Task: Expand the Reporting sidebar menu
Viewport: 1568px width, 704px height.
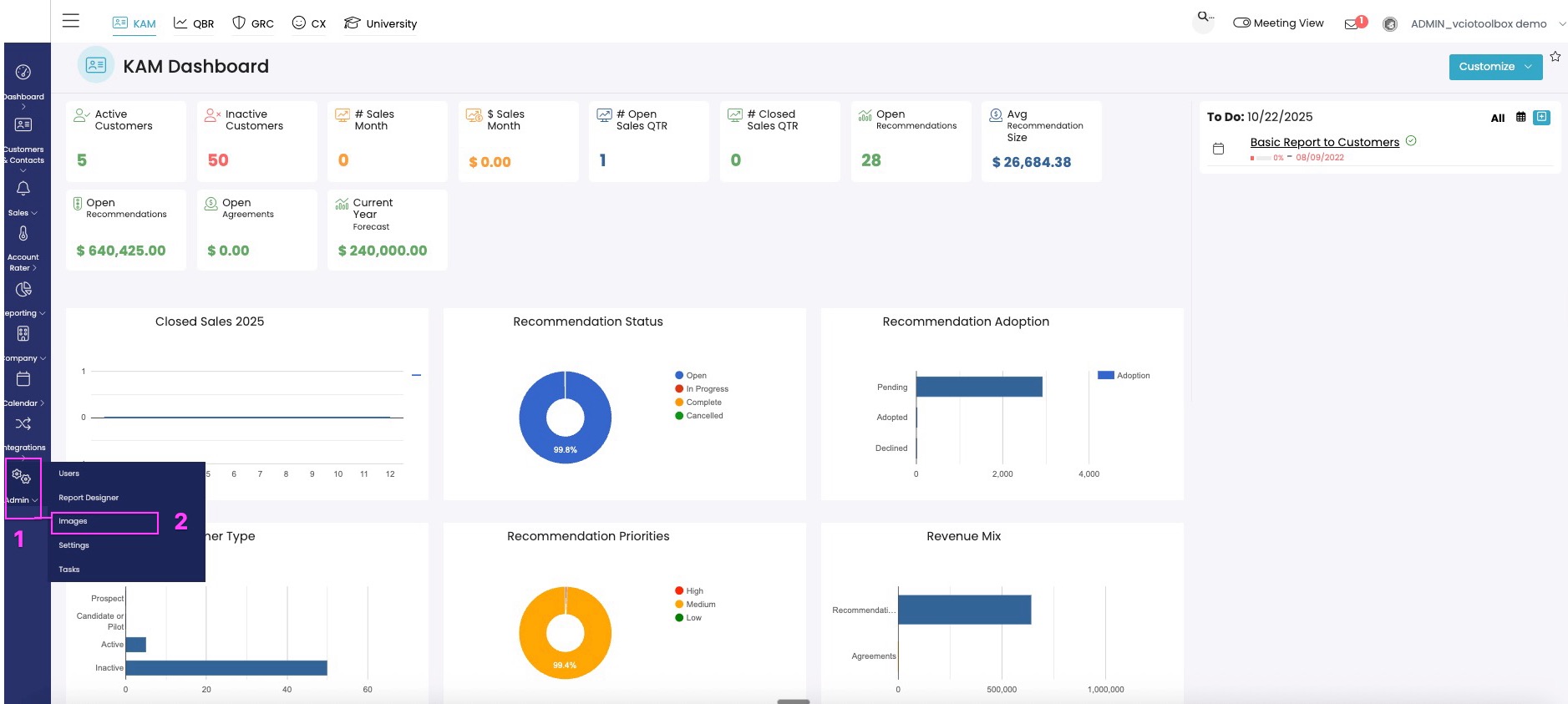Action: point(23,313)
